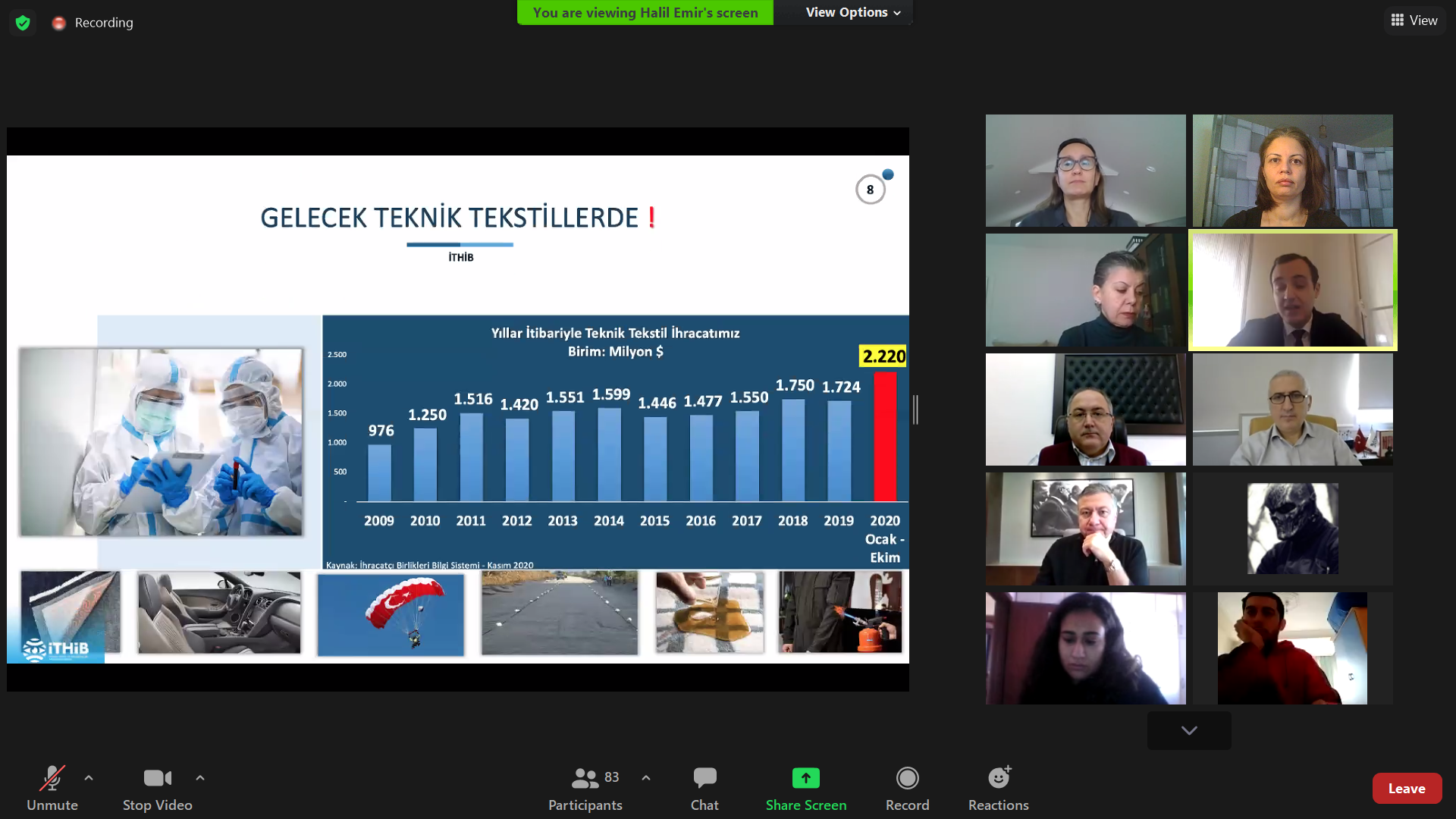Click the divider handle beside shared screen
Image resolution: width=1456 pixels, height=819 pixels.
tap(916, 409)
